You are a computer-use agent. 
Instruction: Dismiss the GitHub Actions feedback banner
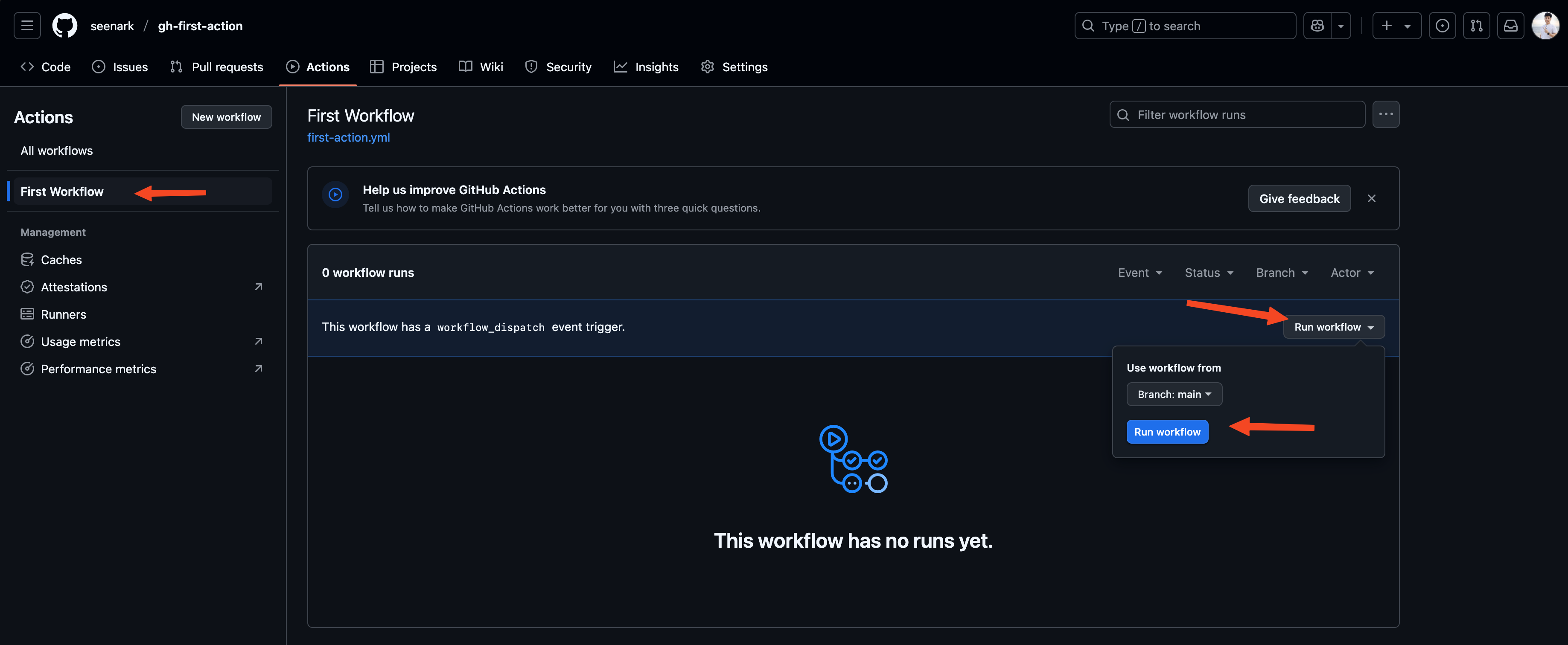tap(1371, 198)
